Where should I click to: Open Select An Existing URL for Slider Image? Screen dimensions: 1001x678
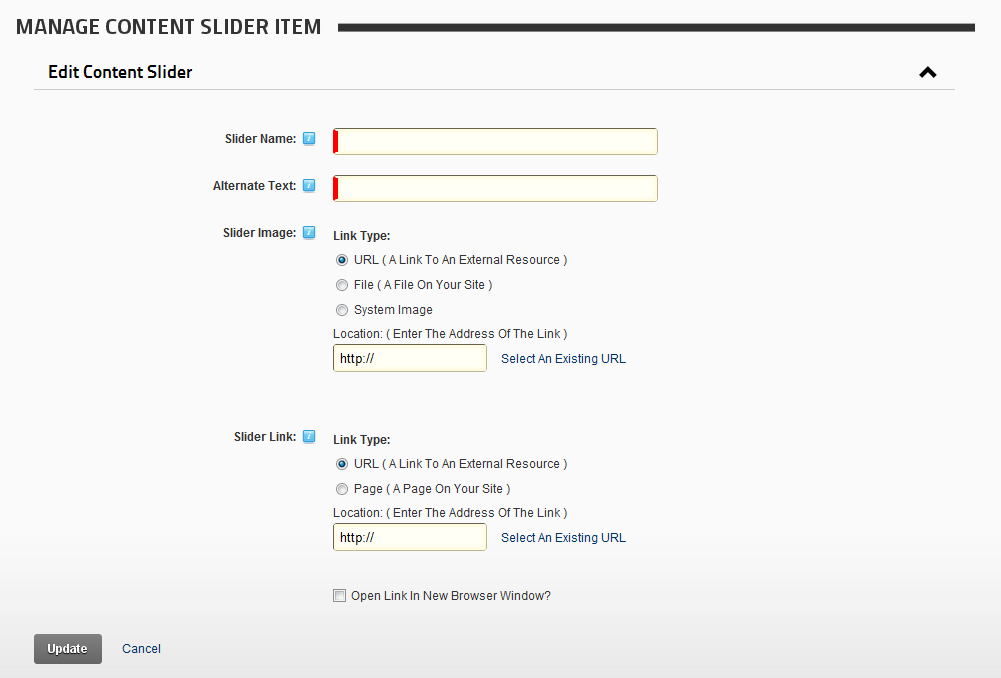(x=563, y=359)
